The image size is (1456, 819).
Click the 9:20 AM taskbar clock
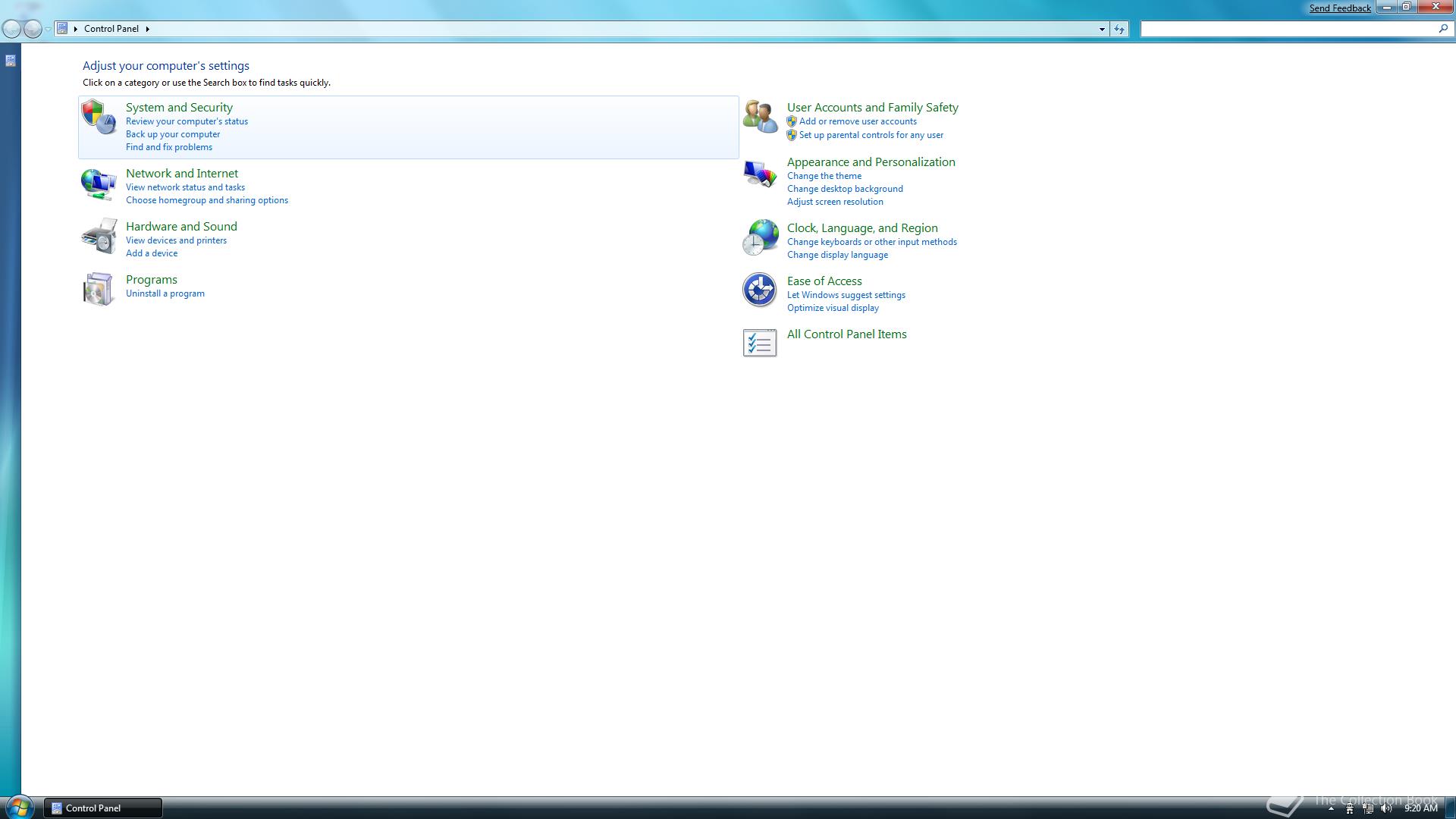coord(1420,808)
